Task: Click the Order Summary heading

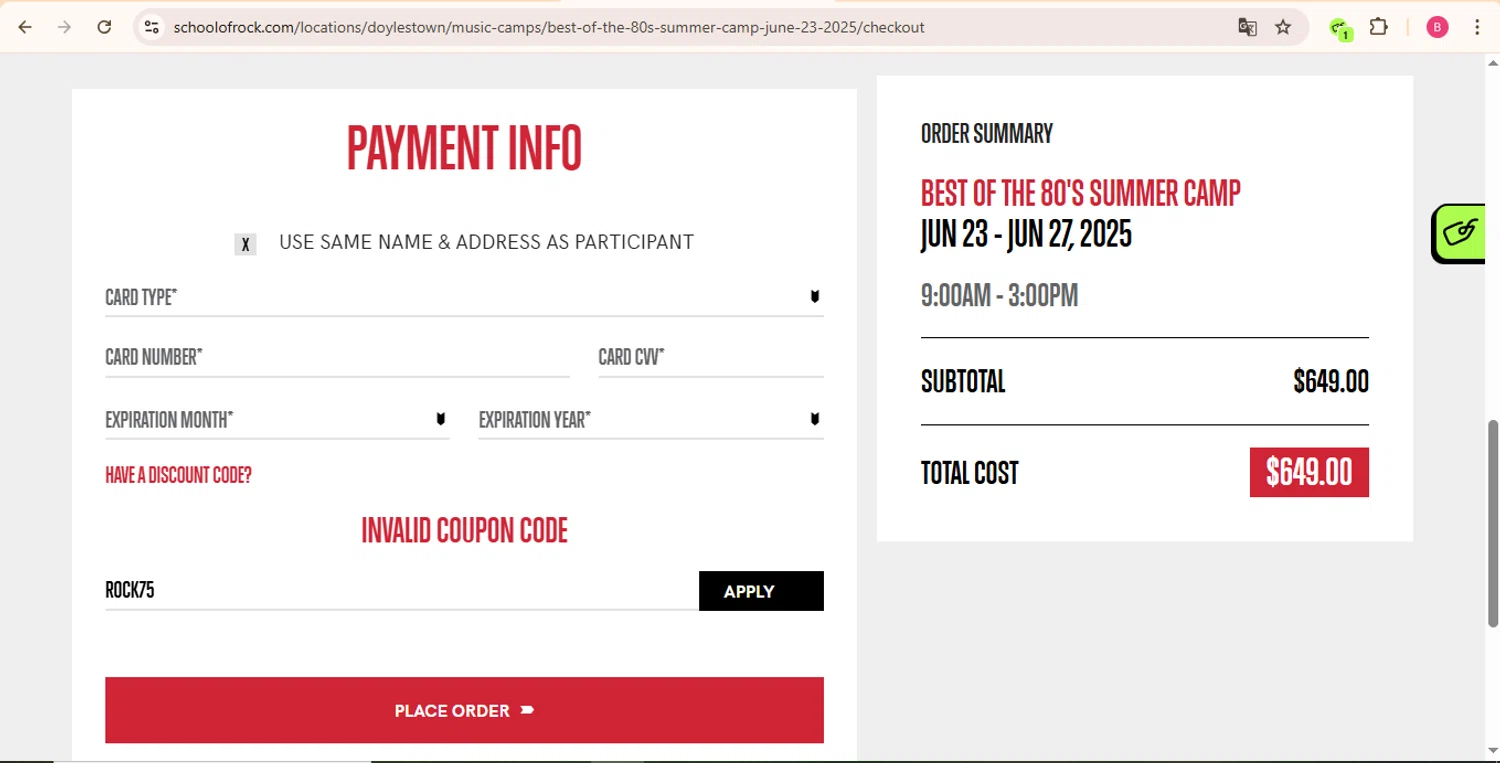Action: 987,134
